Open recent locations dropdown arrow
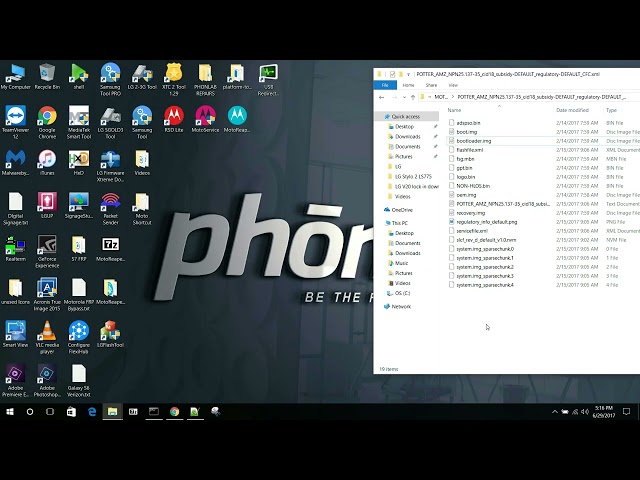Image resolution: width=640 pixels, height=480 pixels. (404, 97)
